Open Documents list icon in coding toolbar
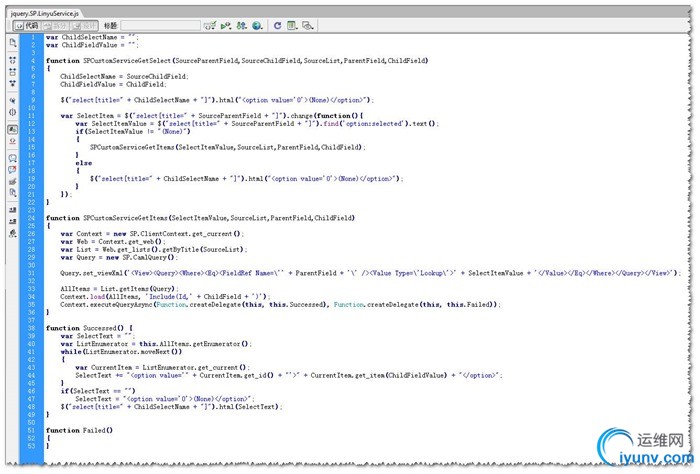The height and width of the screenshot is (474, 700). (12, 43)
